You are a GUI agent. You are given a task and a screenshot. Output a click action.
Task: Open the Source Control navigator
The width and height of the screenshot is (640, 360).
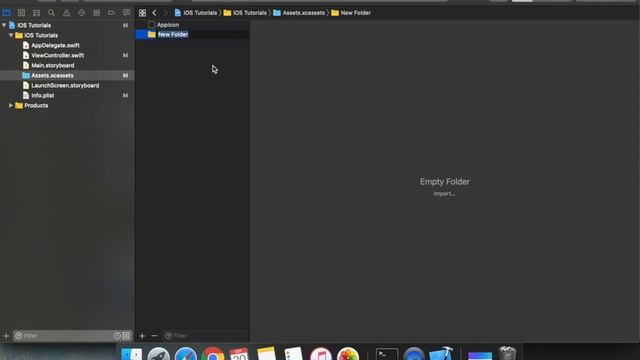click(x=21, y=13)
